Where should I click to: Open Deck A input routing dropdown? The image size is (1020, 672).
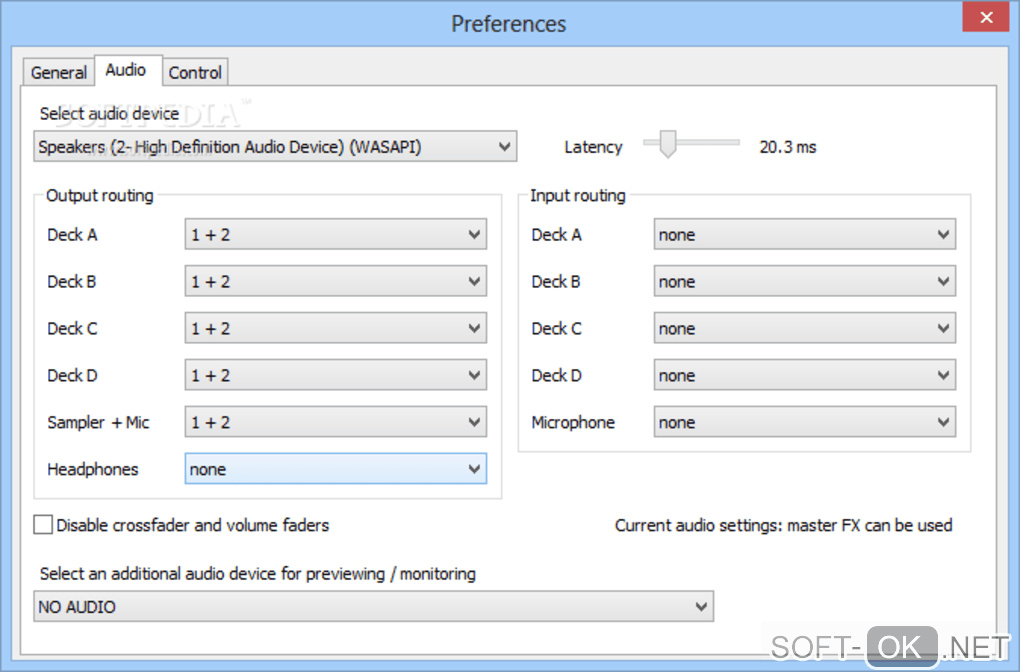[x=804, y=235]
